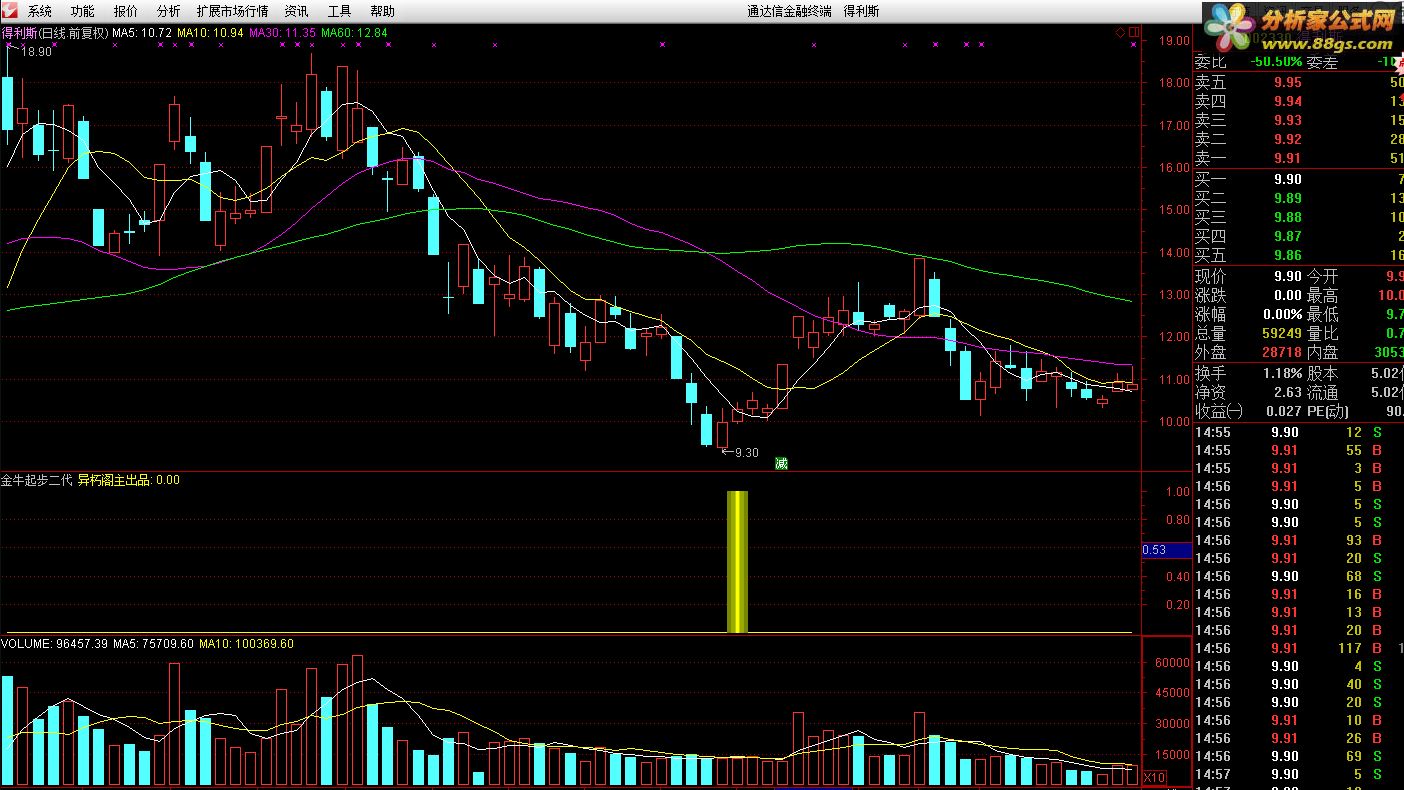Screen dimensions: 1404x790
Task: Click the diamond icon above the price axis
Action: (1121, 33)
